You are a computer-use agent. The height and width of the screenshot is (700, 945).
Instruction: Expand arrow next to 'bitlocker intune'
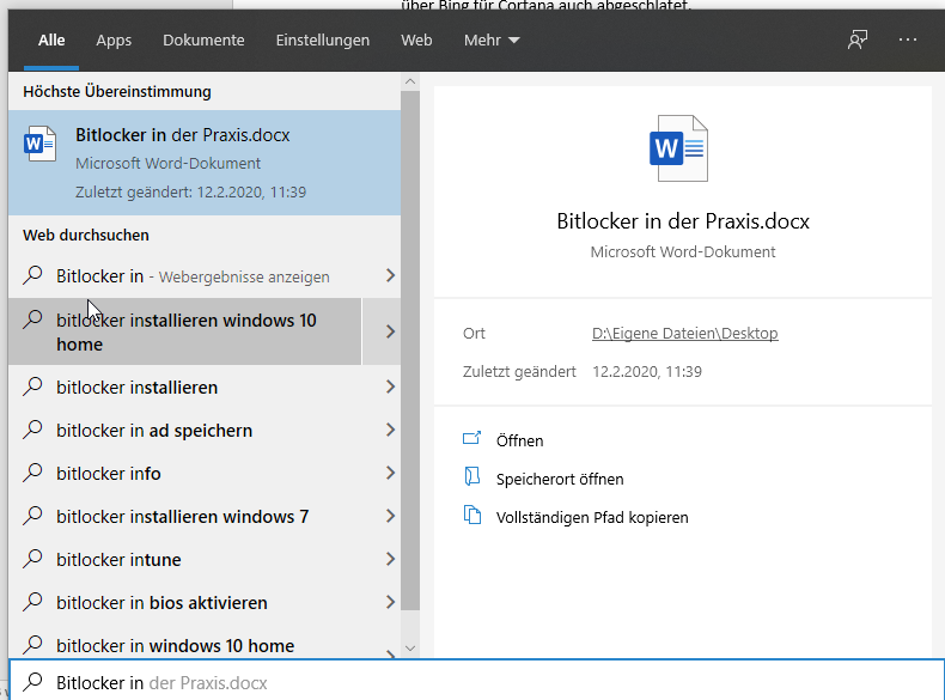pos(390,560)
